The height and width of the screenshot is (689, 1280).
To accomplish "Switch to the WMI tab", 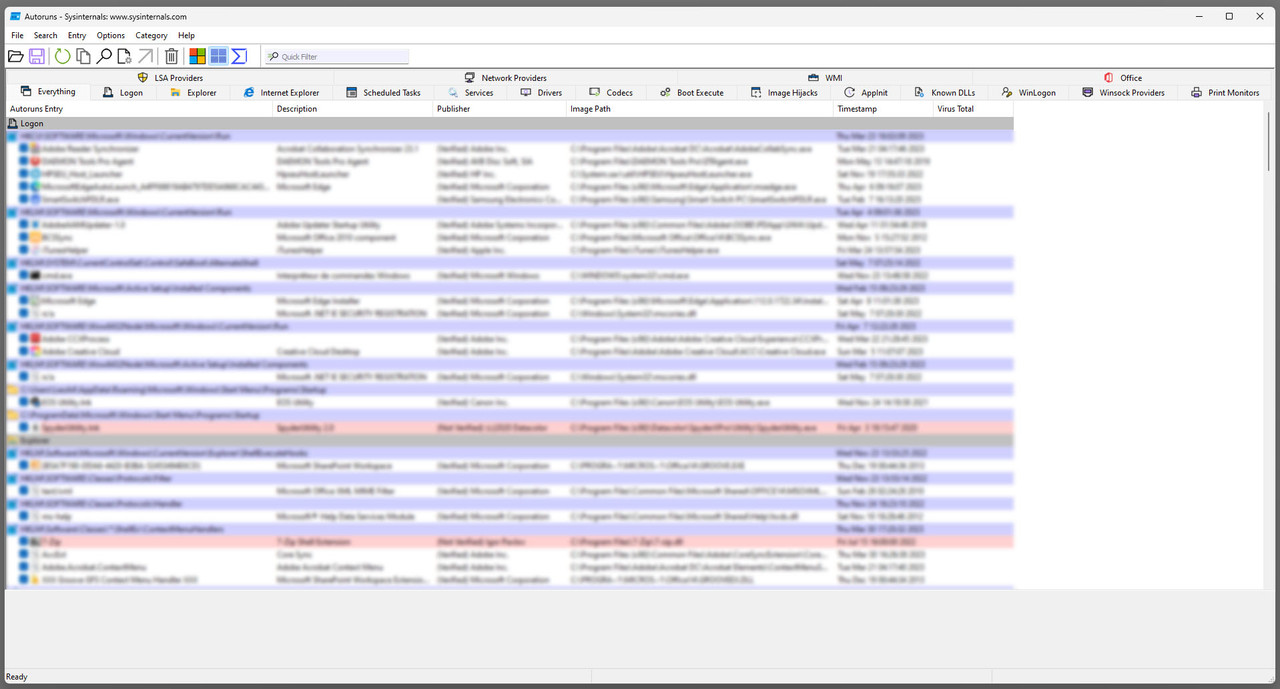I will [x=825, y=77].
